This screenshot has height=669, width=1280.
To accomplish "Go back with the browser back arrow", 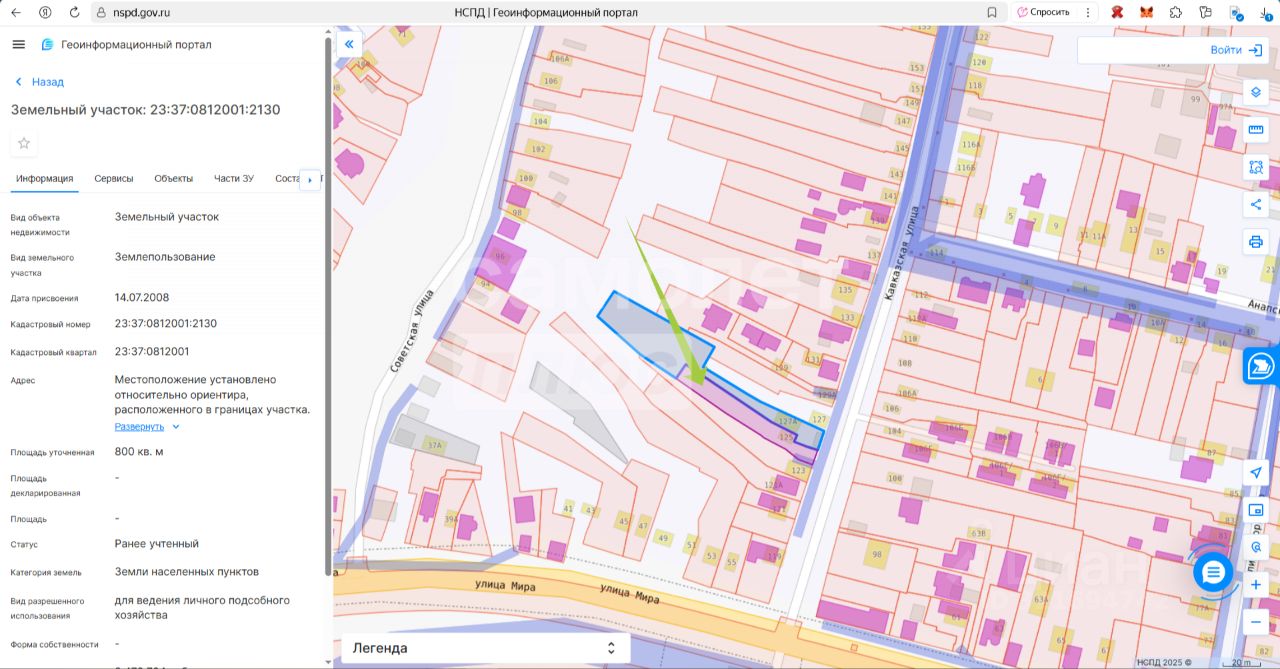I will pos(15,12).
